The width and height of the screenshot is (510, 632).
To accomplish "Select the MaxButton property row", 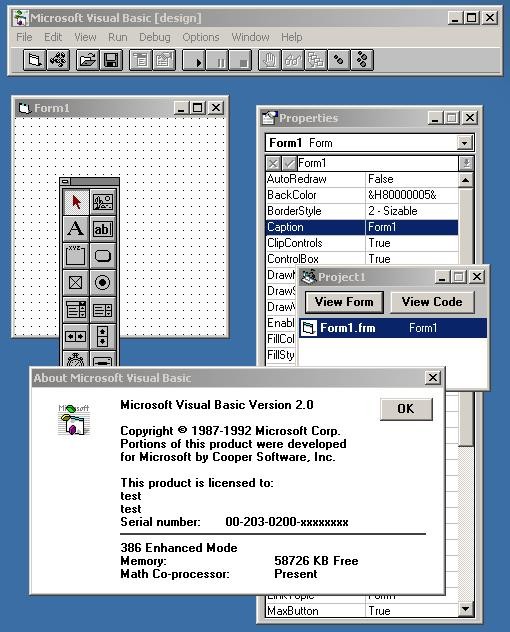I will click(362, 611).
